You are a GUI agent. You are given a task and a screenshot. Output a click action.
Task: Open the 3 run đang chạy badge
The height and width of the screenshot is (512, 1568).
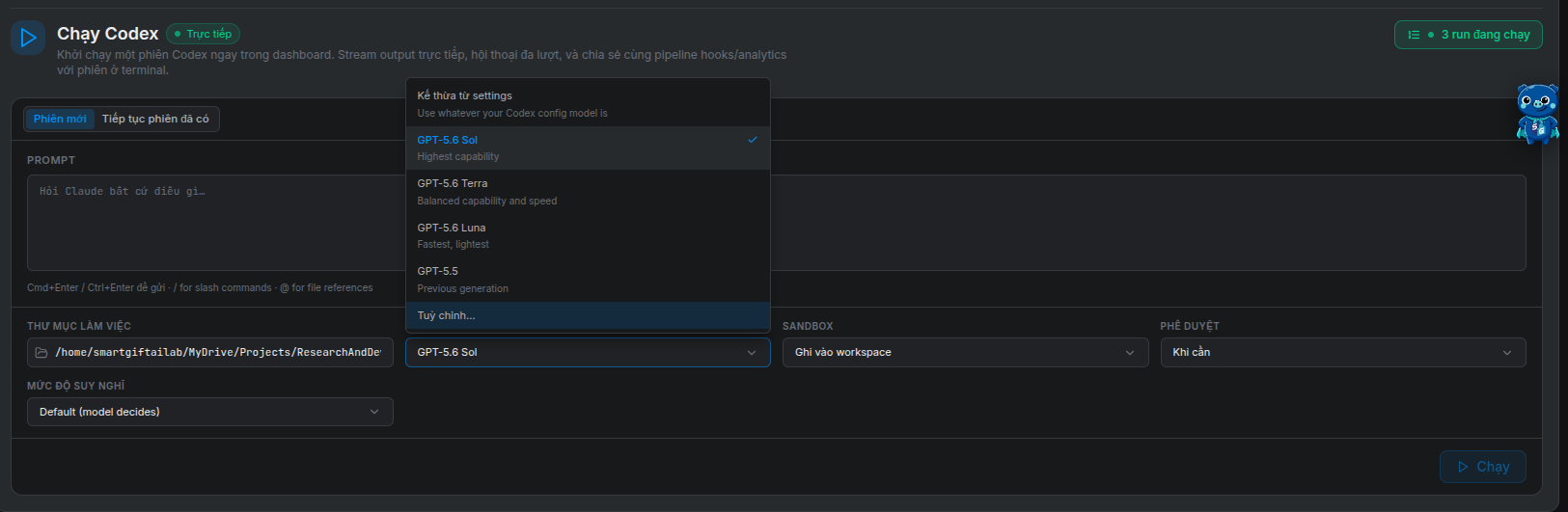point(1469,35)
